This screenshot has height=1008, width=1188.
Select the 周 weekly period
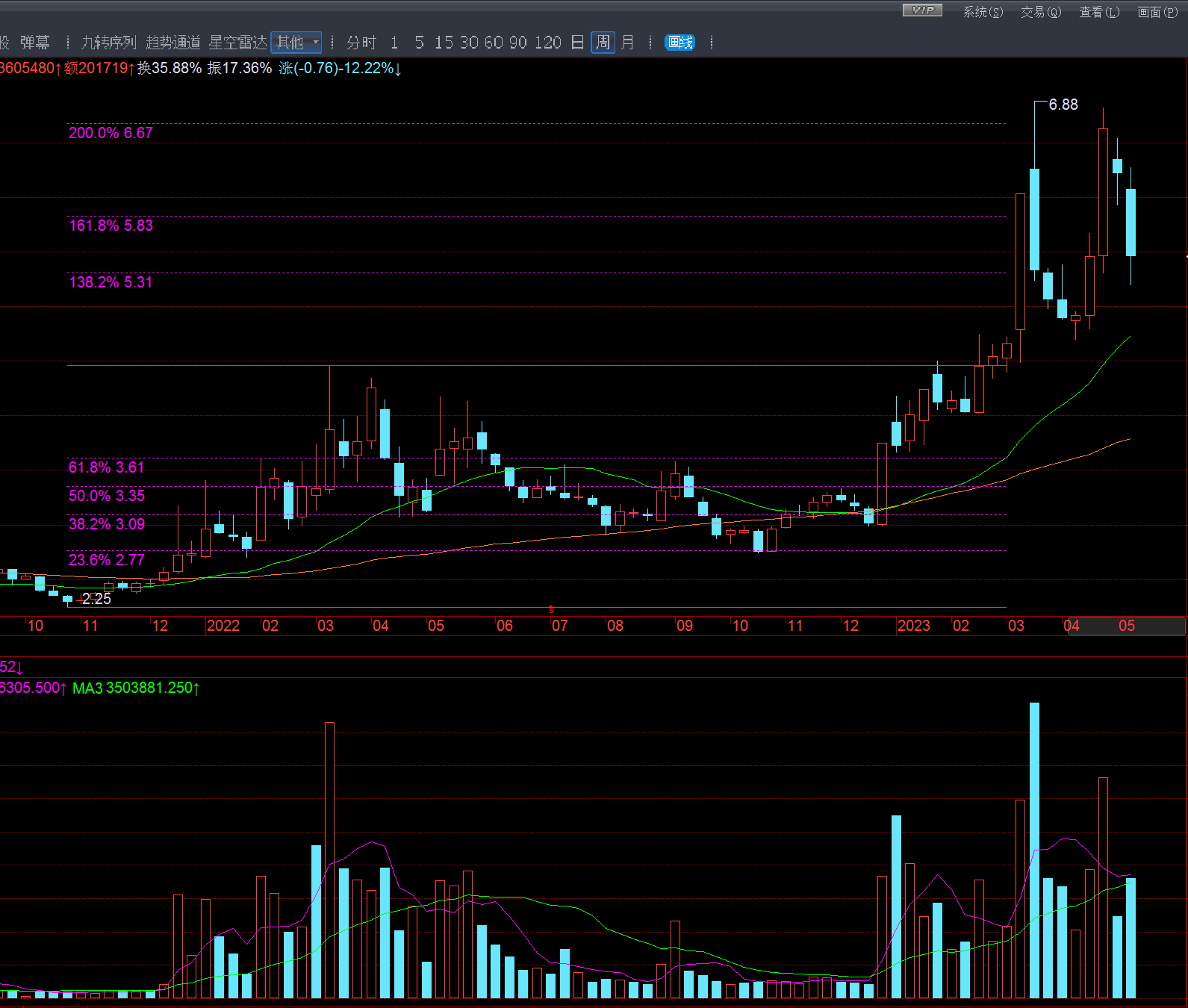coord(603,43)
